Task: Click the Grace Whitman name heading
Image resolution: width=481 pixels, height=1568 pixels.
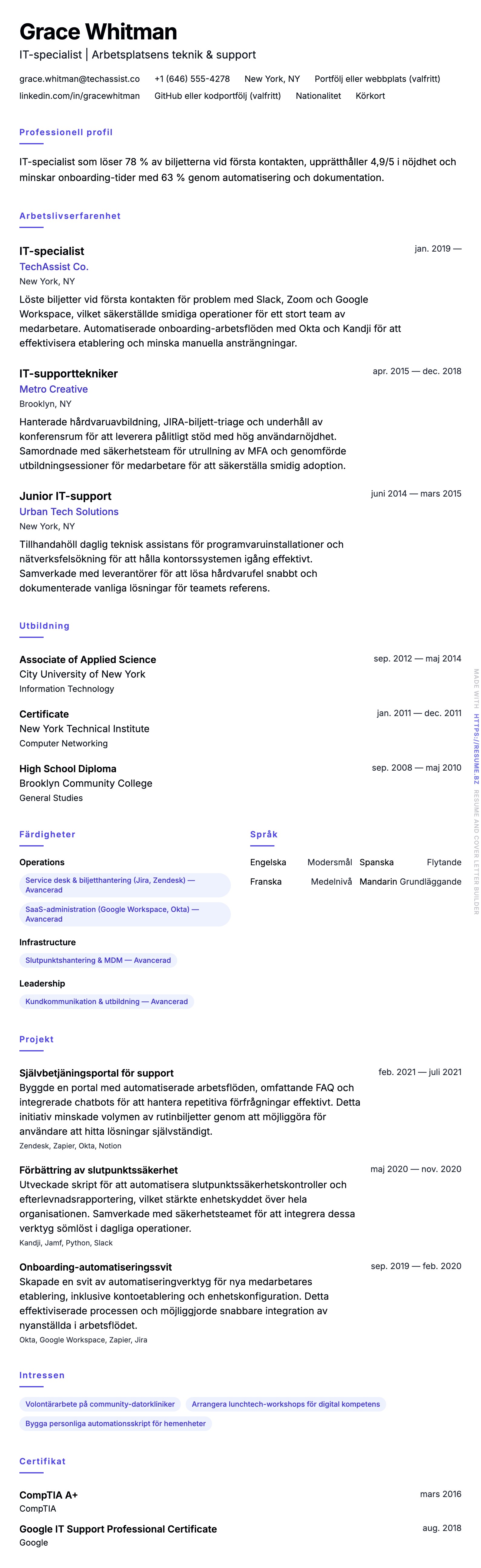Action: point(98,32)
